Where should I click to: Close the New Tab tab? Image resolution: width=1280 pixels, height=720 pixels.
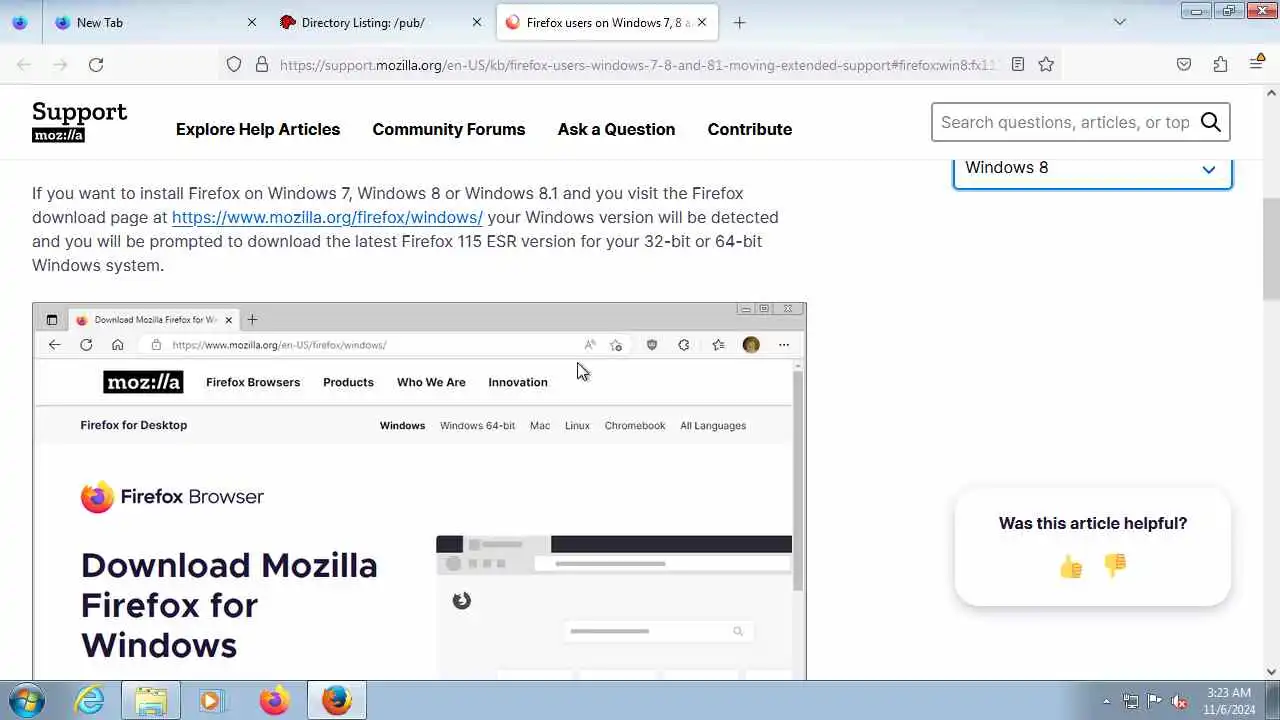pyautogui.click(x=252, y=22)
